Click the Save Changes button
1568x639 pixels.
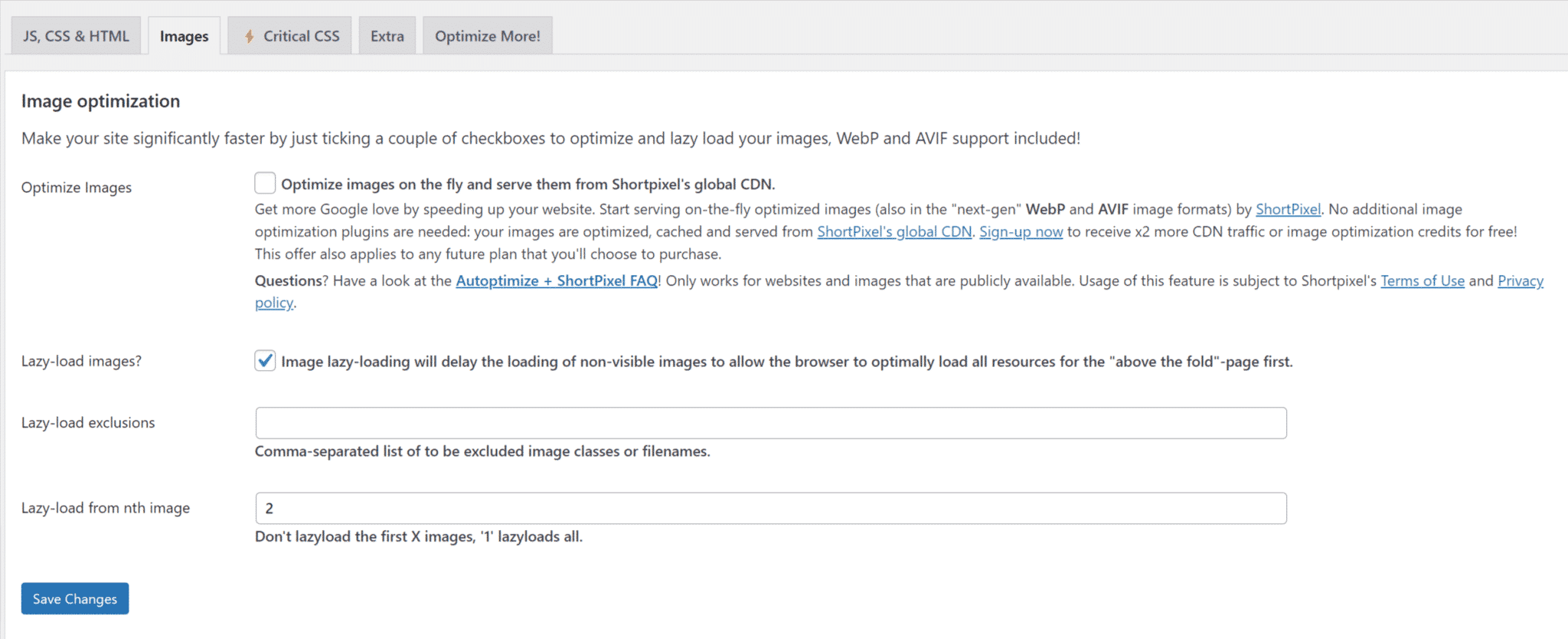click(x=75, y=598)
